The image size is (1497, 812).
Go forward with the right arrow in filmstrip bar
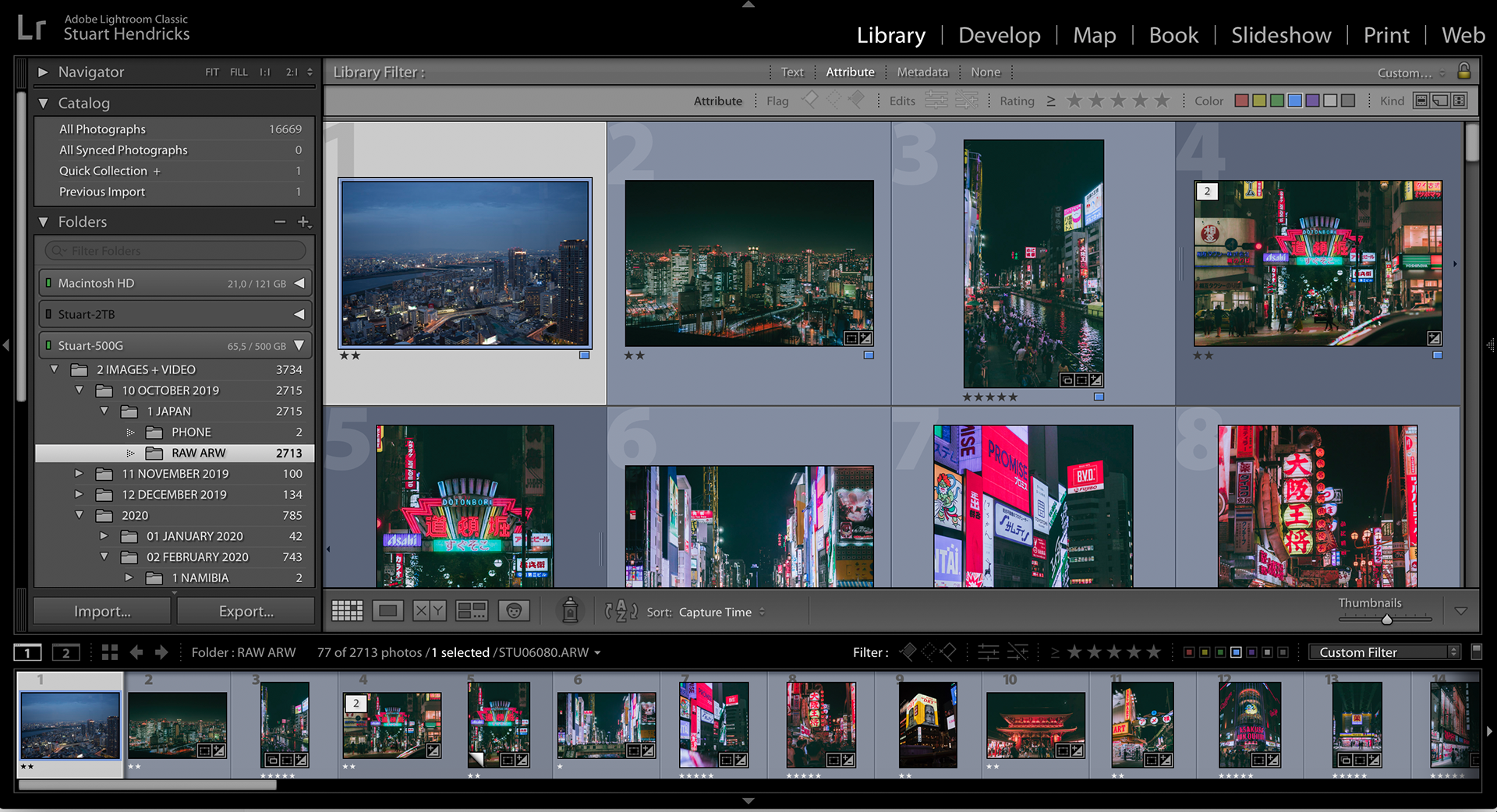(x=161, y=652)
